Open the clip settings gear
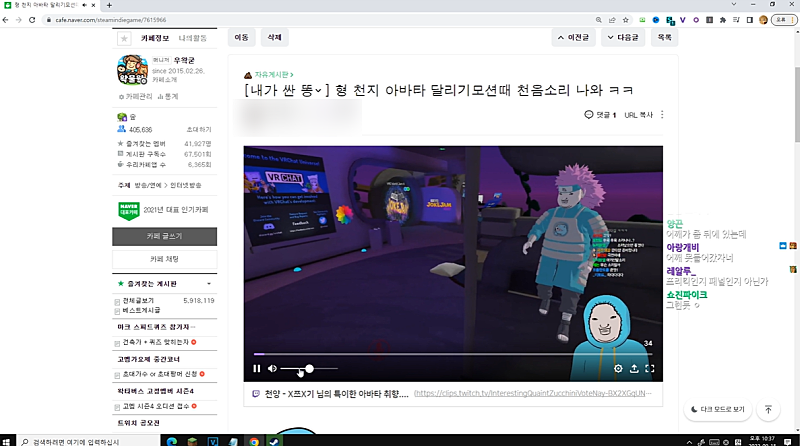Screen dimensions: 800x446 point(618,368)
